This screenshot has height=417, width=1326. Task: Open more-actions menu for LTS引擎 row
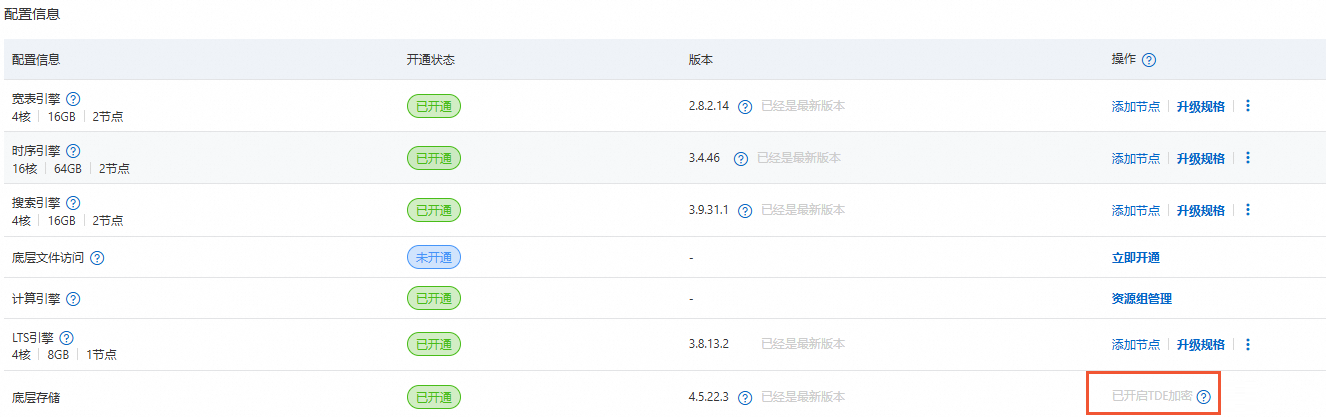click(1247, 344)
